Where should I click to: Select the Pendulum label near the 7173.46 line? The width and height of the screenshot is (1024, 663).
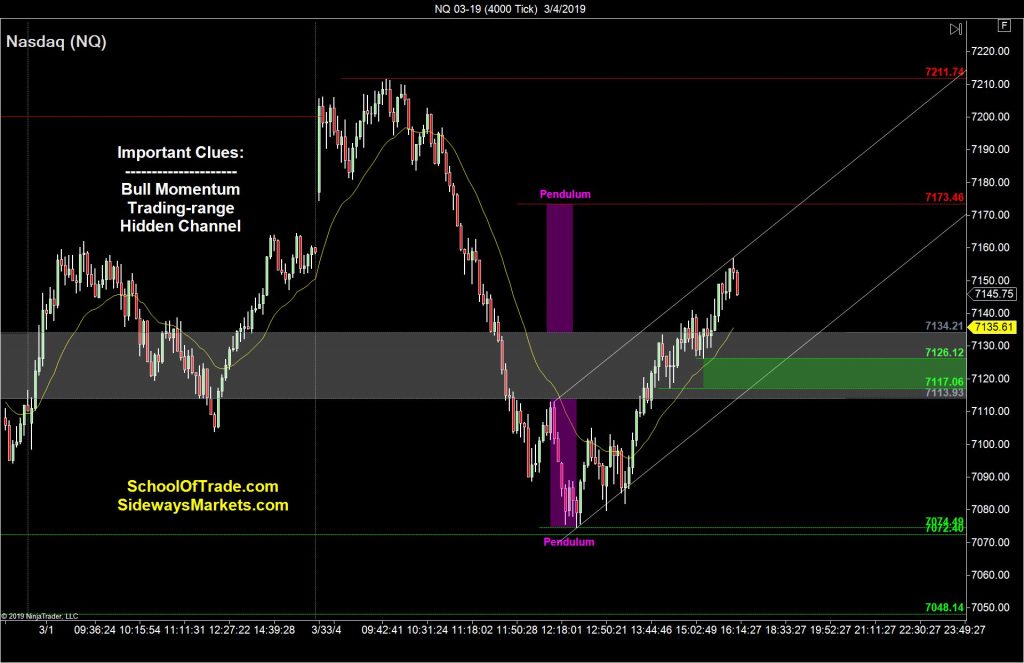click(565, 194)
